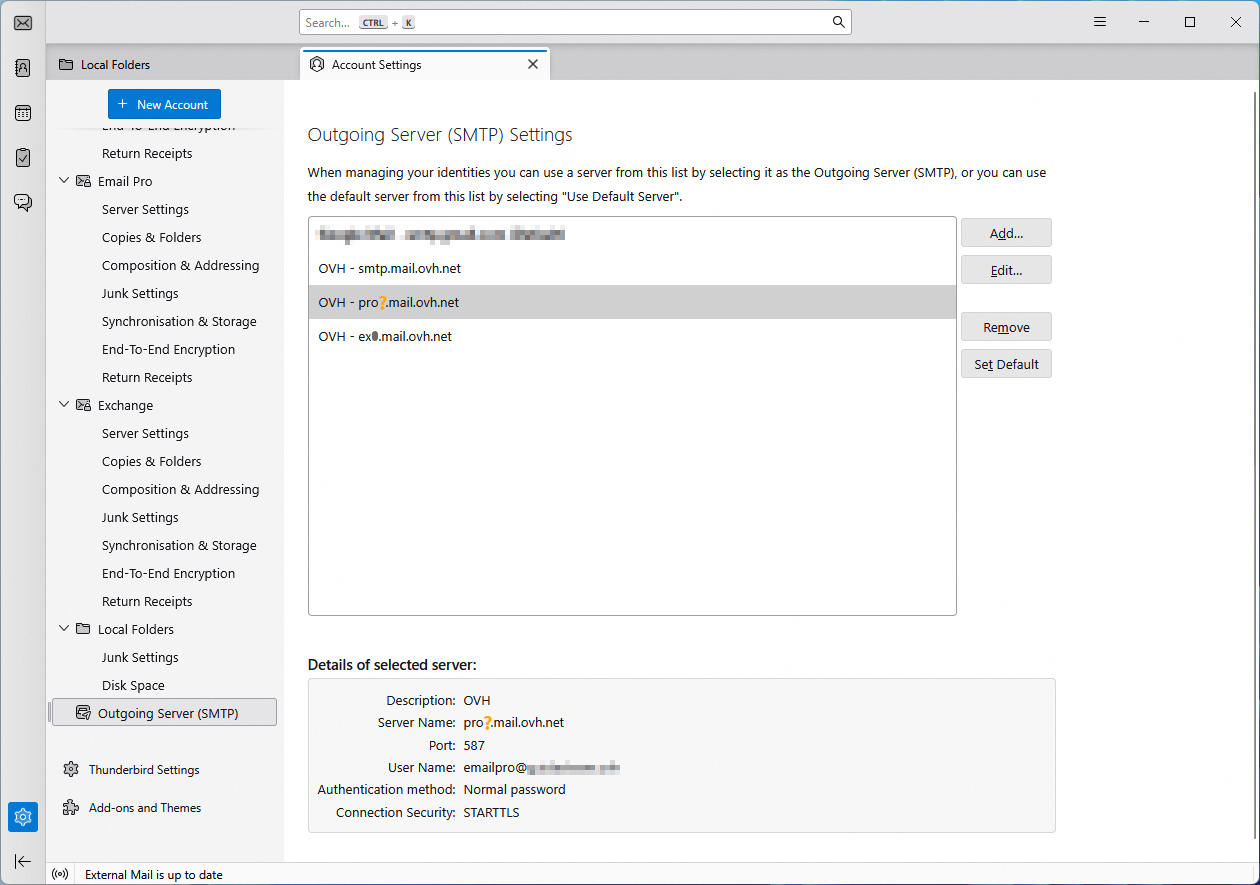Open the Address Book icon

[23, 68]
